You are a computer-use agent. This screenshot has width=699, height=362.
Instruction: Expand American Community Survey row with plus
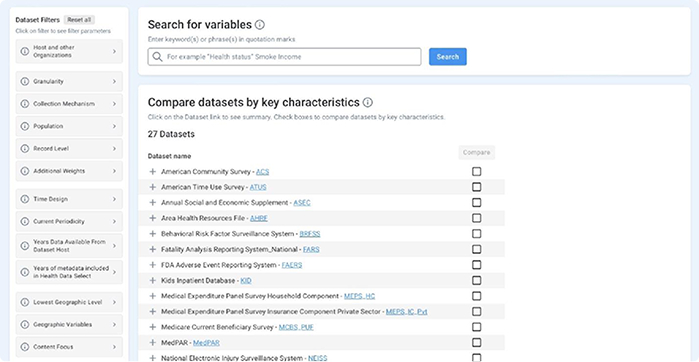point(152,172)
